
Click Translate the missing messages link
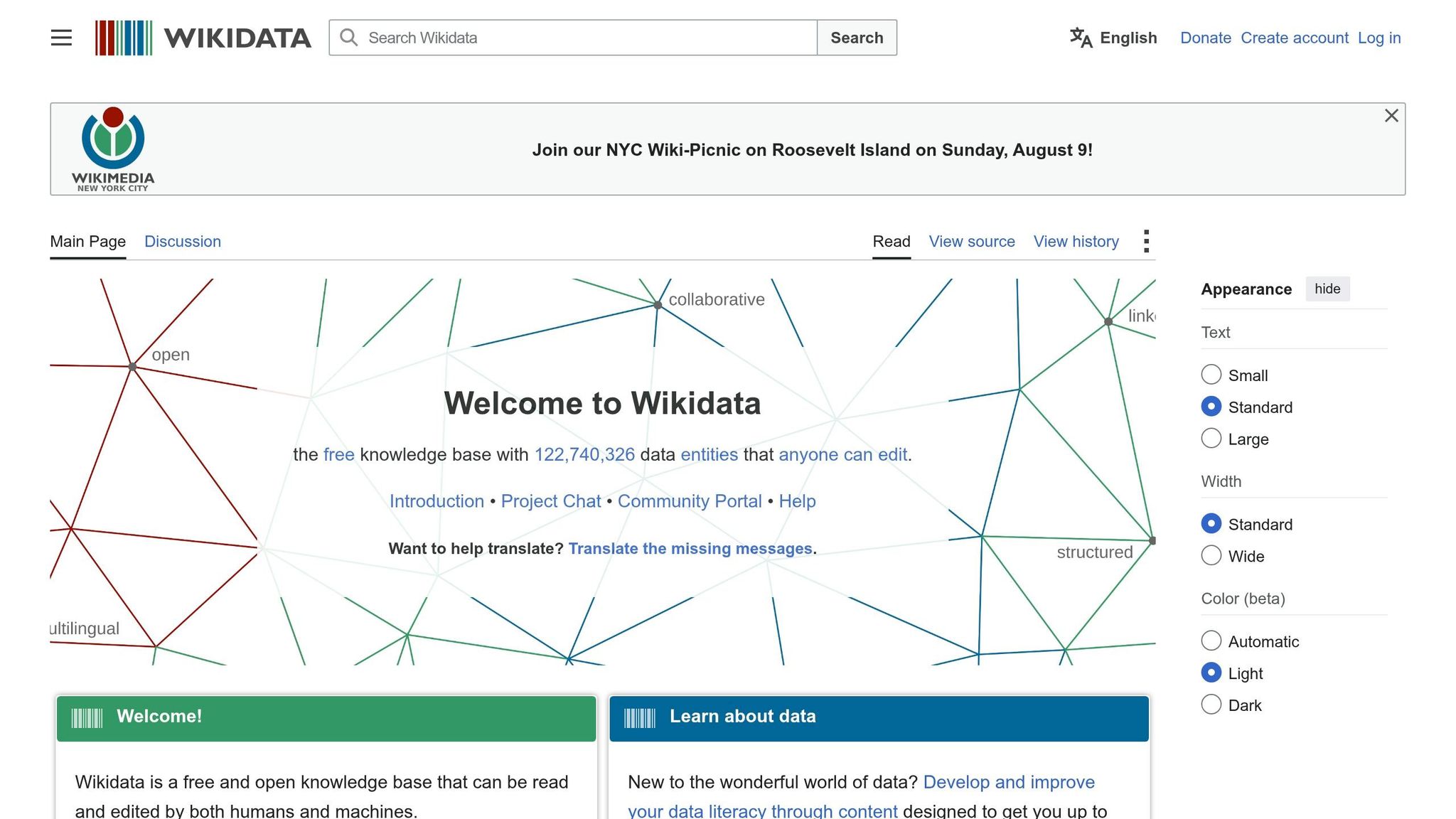click(690, 549)
